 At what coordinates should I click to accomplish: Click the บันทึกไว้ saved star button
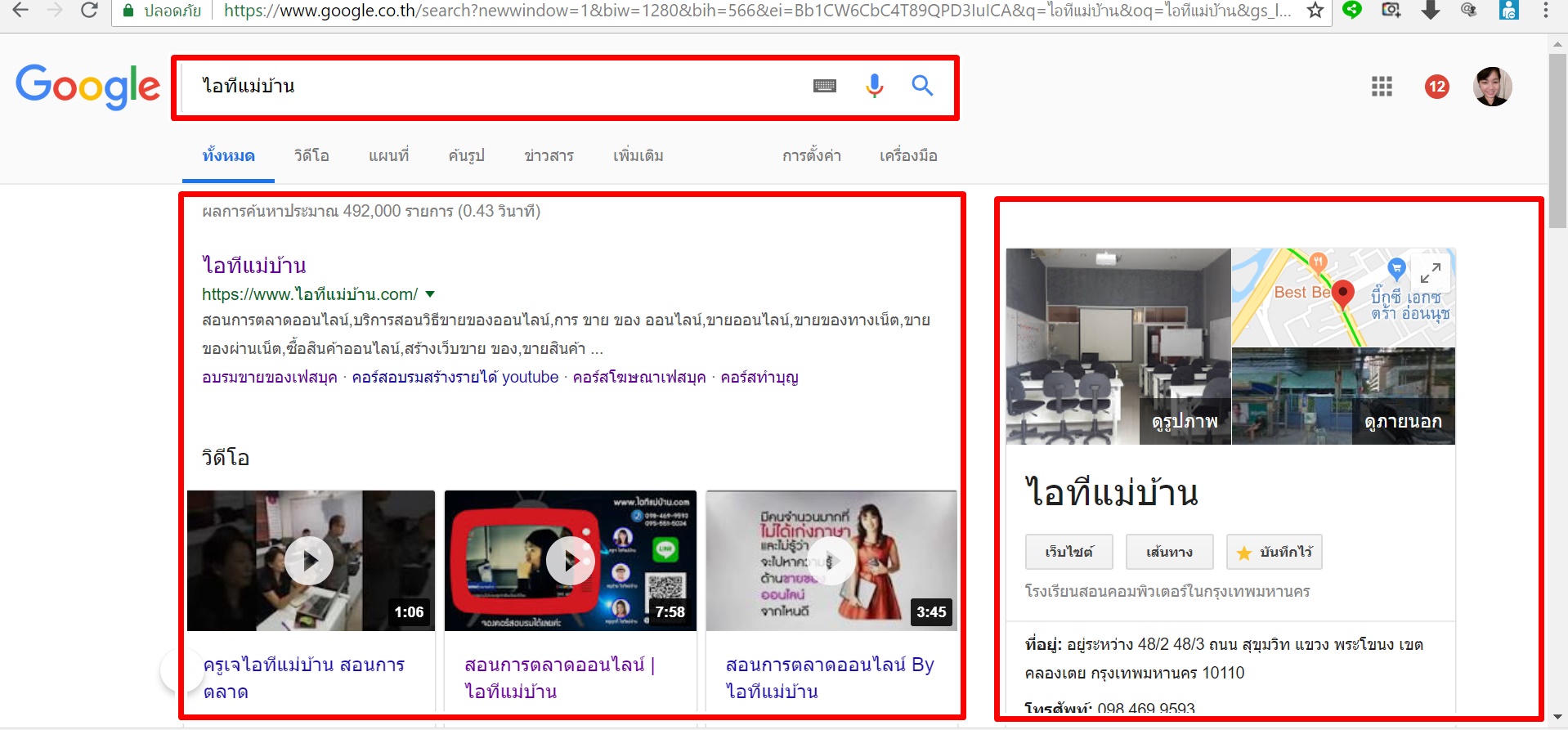[x=1275, y=552]
